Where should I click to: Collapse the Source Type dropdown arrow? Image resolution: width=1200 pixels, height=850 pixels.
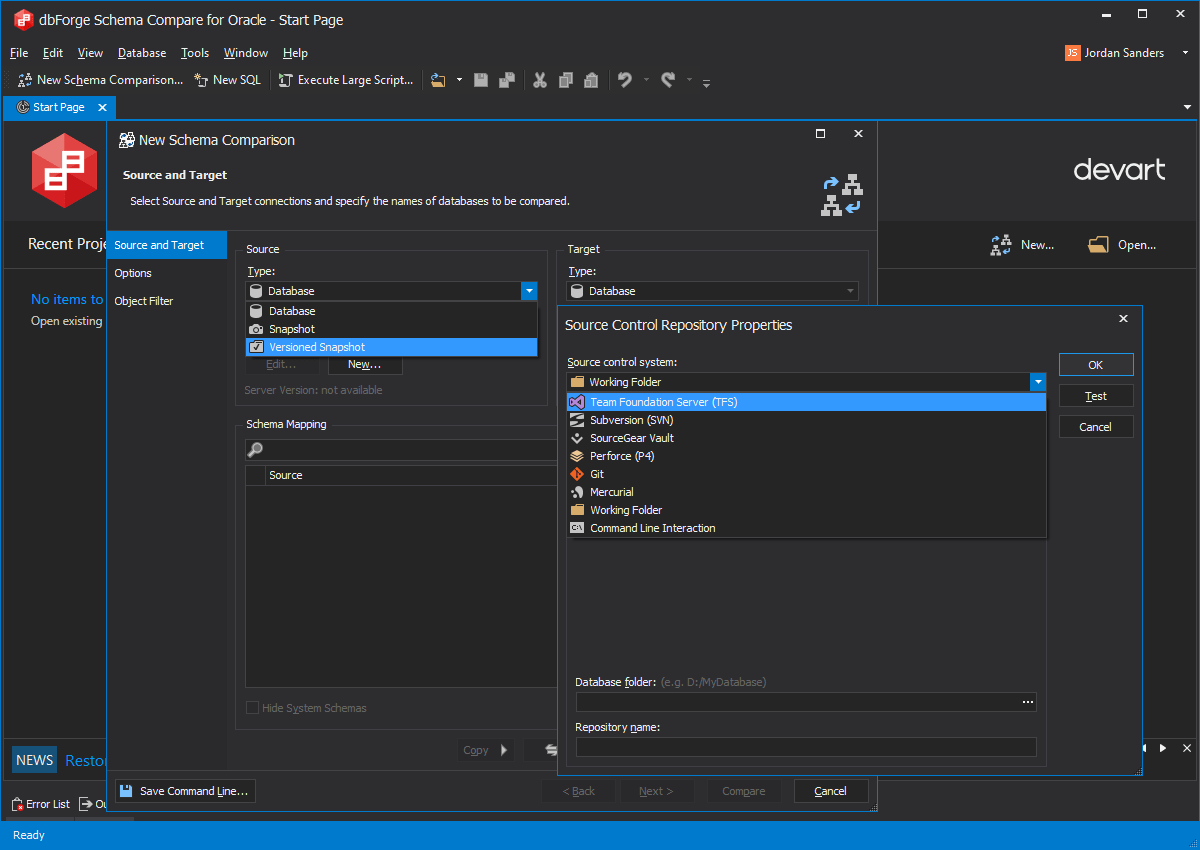pos(528,291)
